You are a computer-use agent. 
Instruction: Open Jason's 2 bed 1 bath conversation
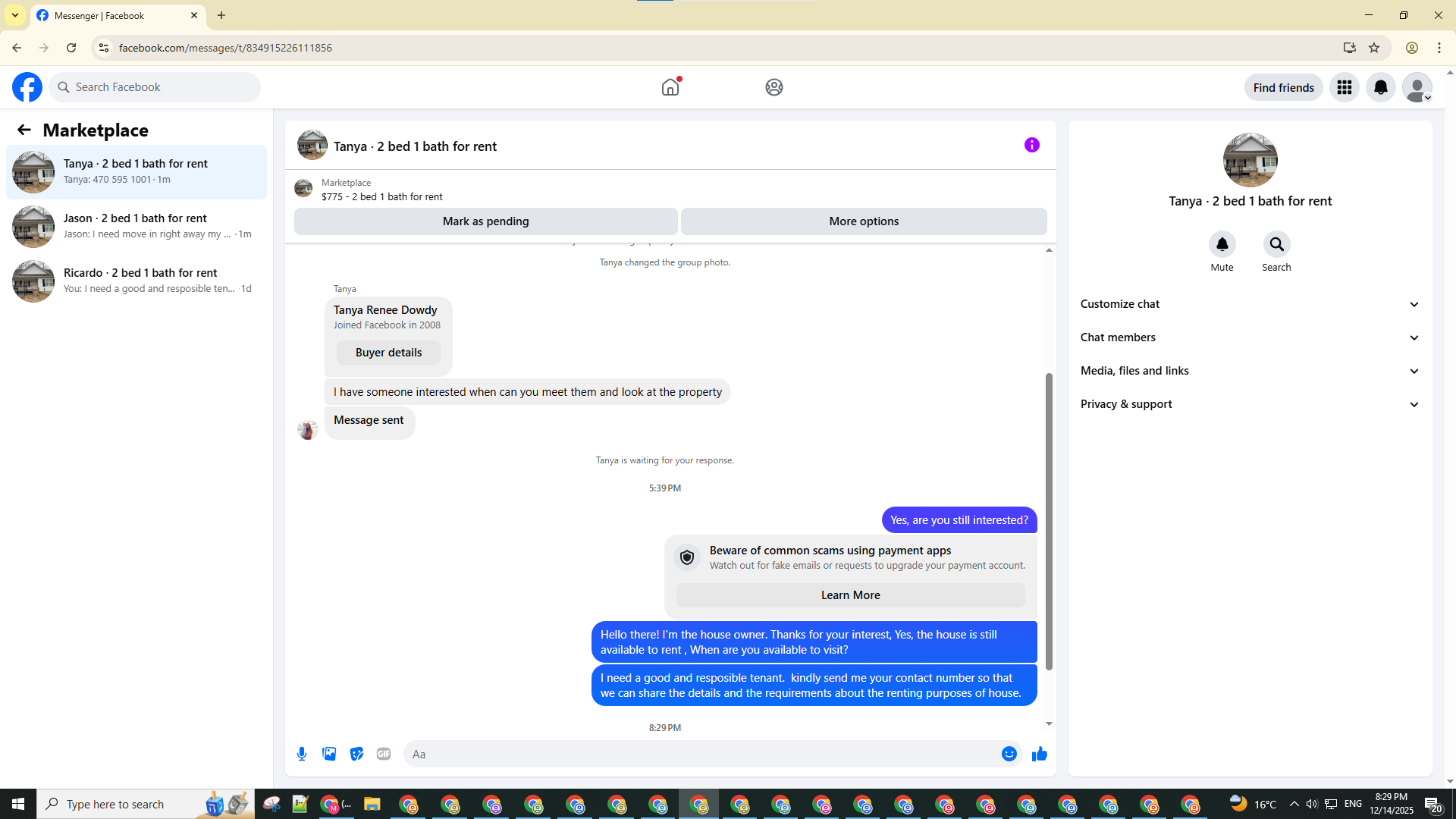[136, 226]
